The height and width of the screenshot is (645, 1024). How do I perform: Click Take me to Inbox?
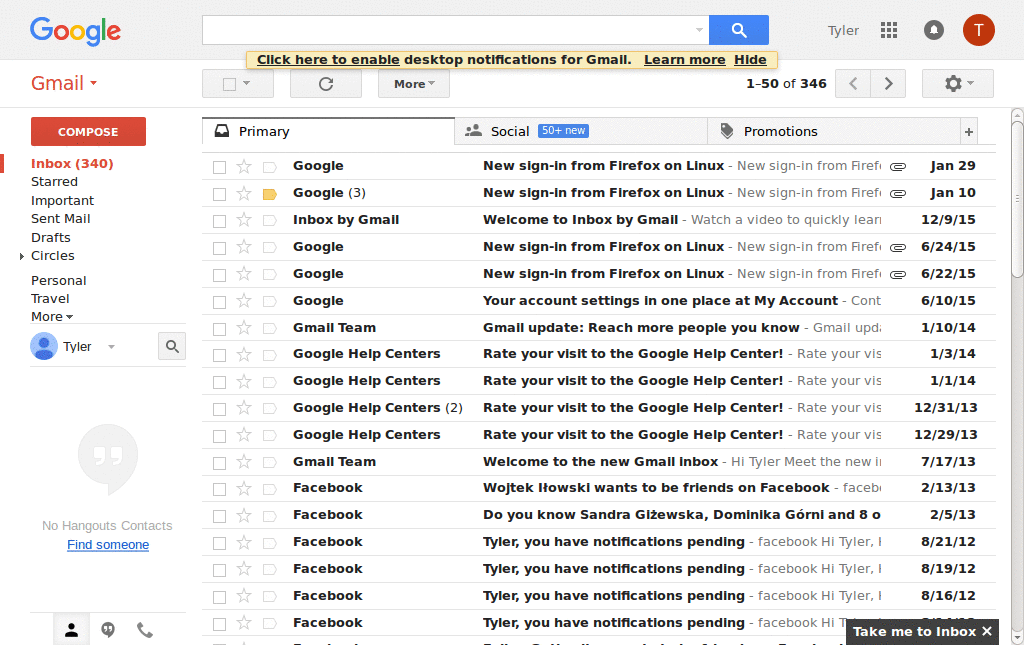tap(914, 631)
